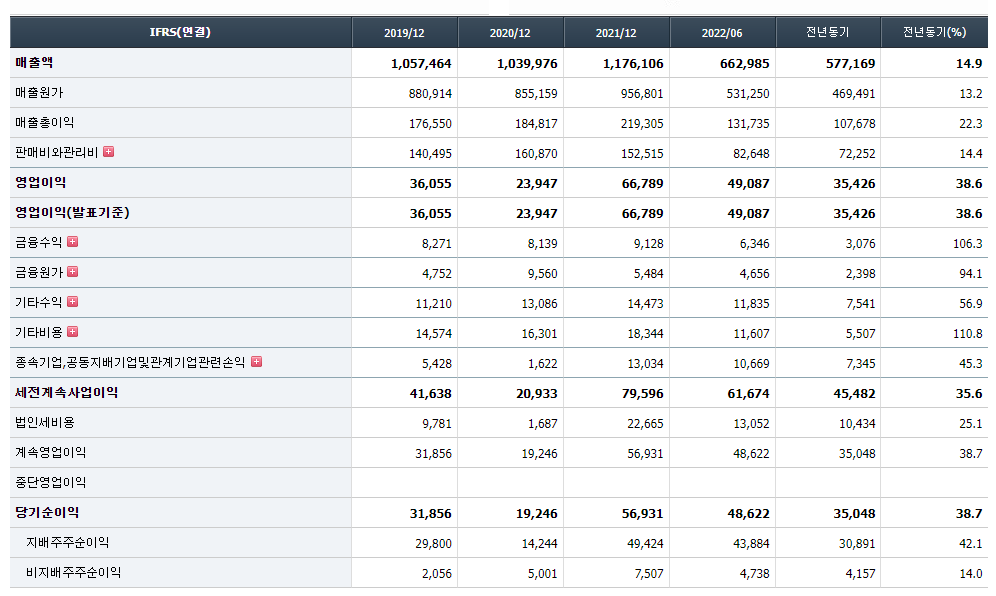Click 비지배주주순이익 value 7,507
The width and height of the screenshot is (996, 596).
649,574
